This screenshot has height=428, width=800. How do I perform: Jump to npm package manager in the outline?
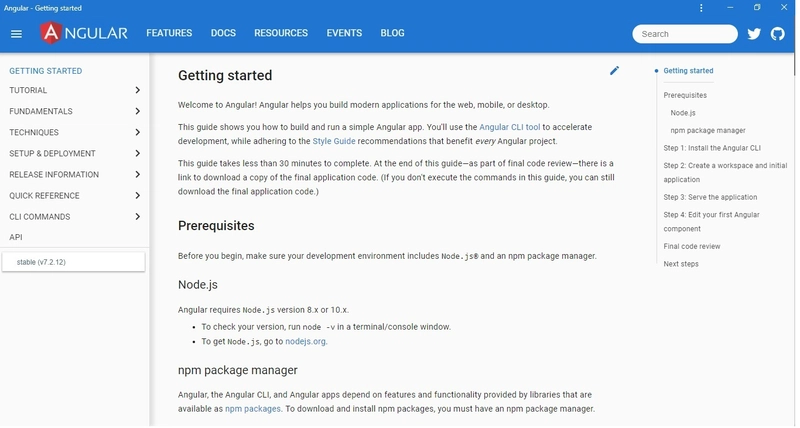[x=708, y=131]
